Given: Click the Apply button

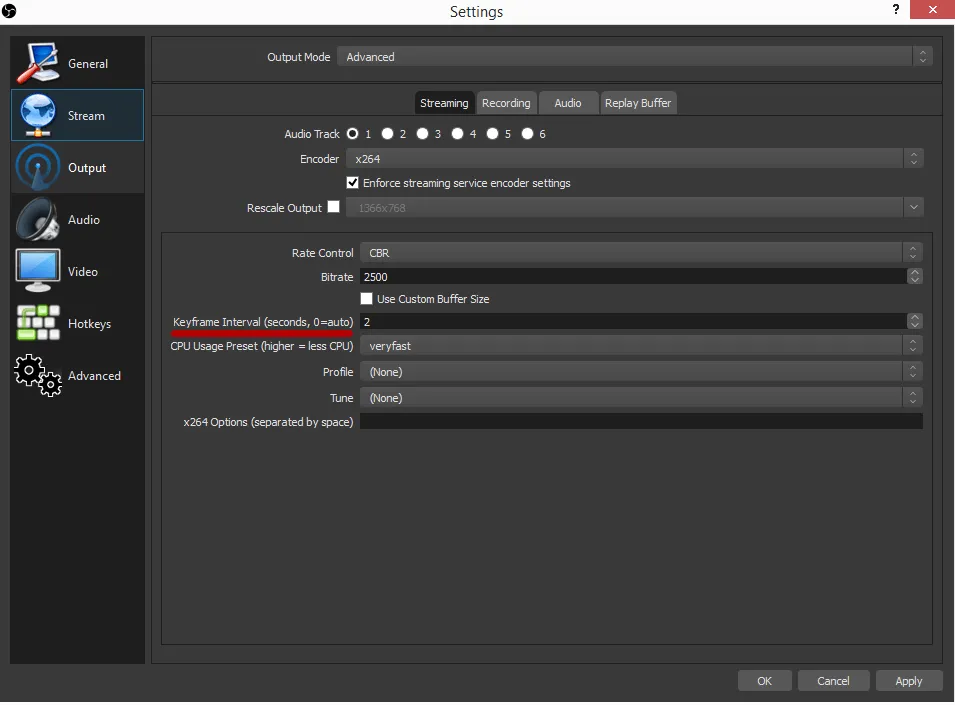Looking at the screenshot, I should pos(908,681).
